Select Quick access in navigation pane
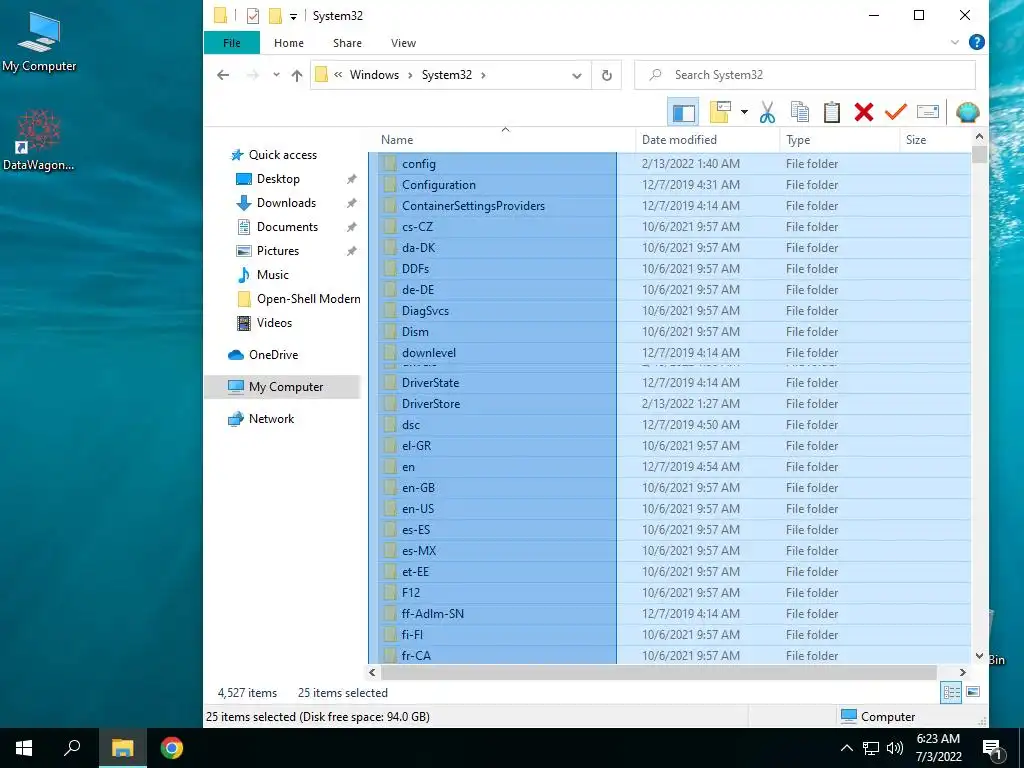The image size is (1024, 768). tap(283, 155)
